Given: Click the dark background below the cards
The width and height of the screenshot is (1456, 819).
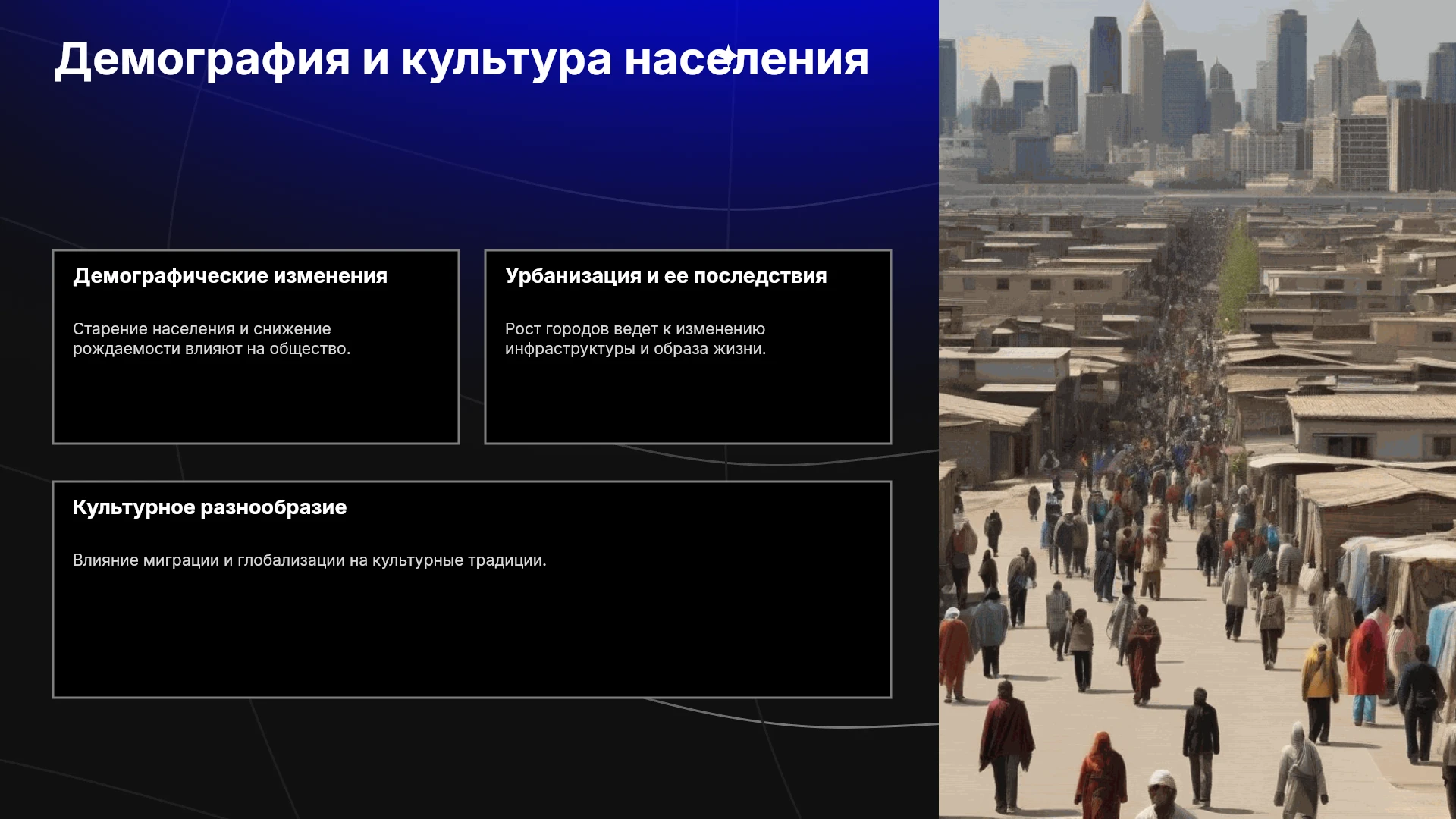Looking at the screenshot, I should pos(470,758).
